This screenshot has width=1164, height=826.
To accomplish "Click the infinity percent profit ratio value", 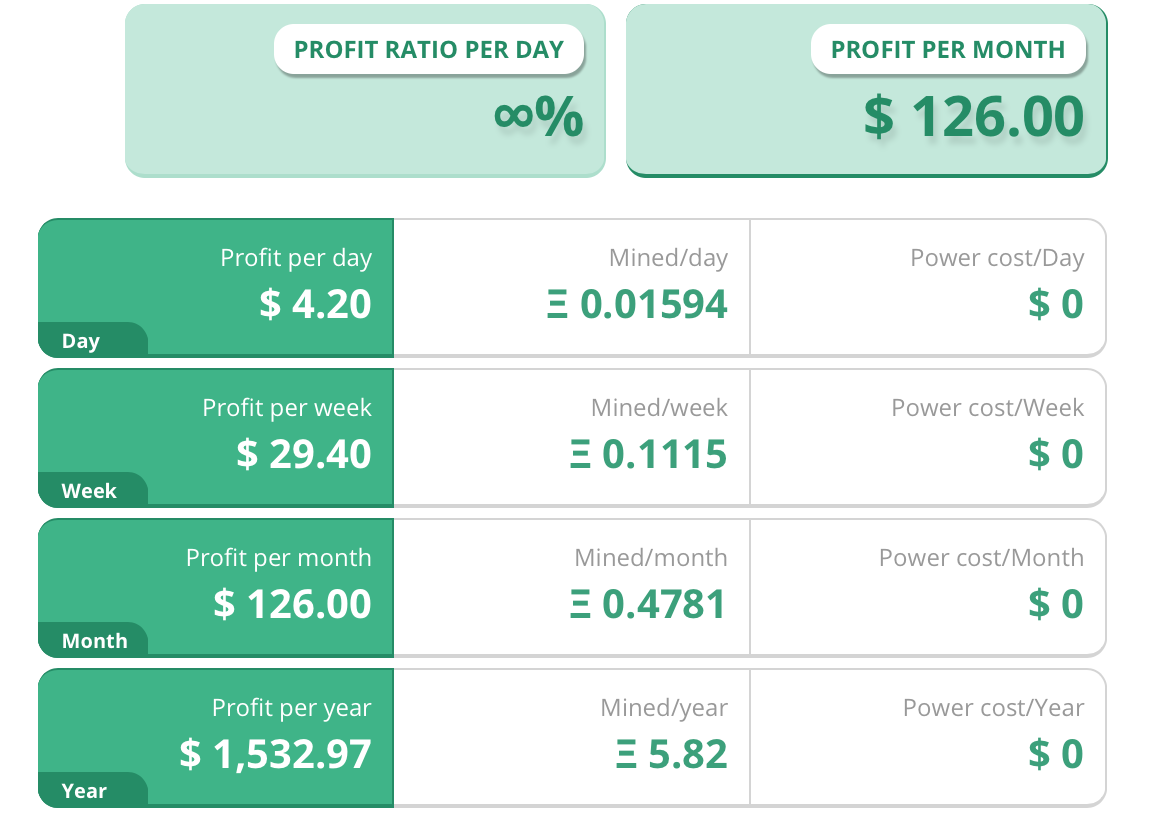I will (x=538, y=117).
